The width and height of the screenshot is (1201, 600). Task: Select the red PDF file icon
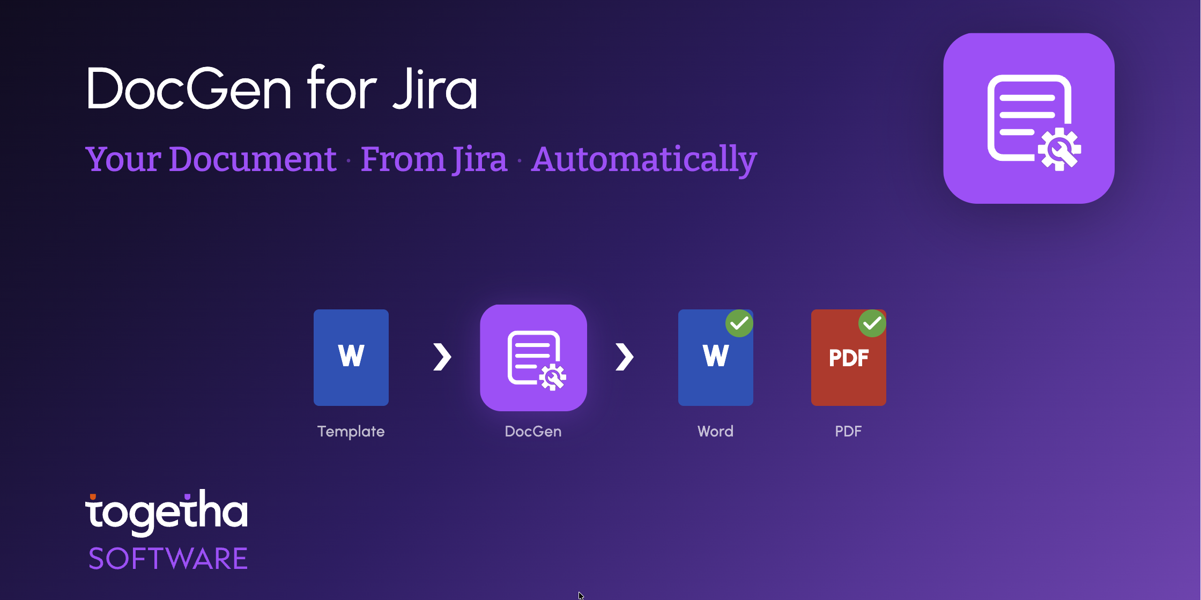coord(848,357)
